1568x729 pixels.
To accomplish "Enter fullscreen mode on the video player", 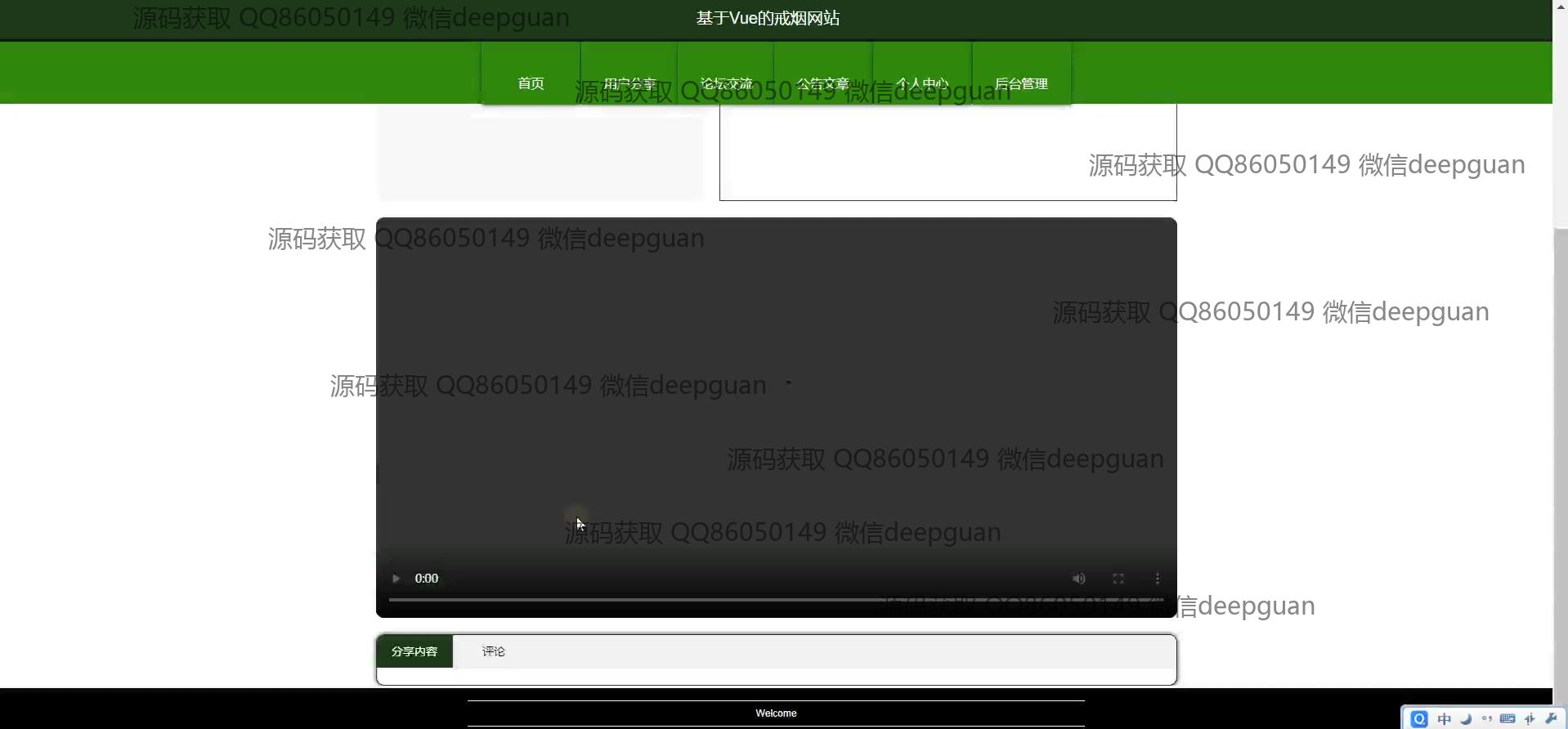I will (1118, 579).
